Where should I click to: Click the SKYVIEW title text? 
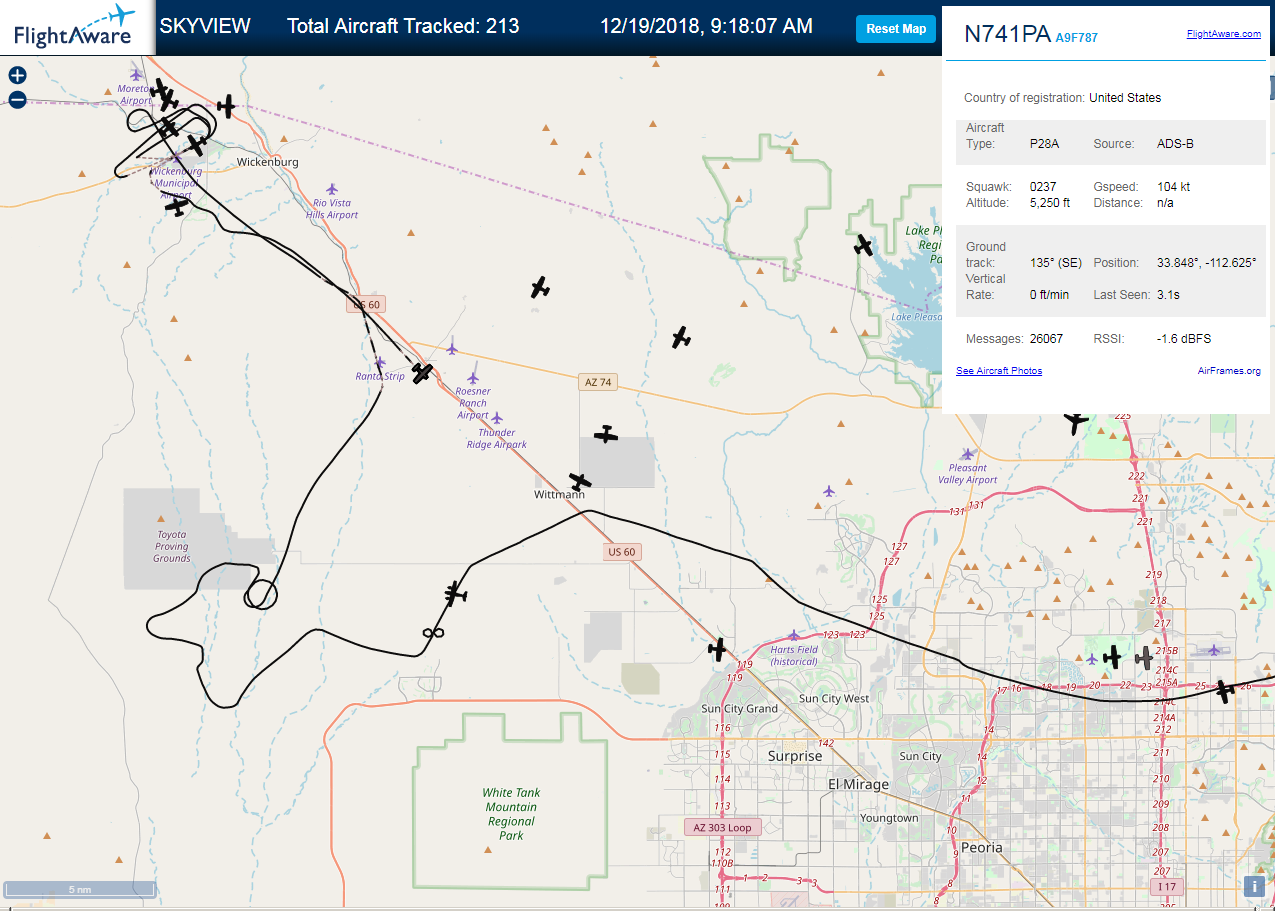click(x=205, y=26)
